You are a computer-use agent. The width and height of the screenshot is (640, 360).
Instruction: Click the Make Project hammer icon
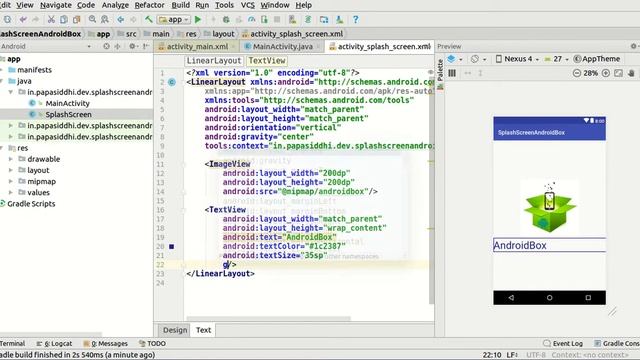click(149, 19)
